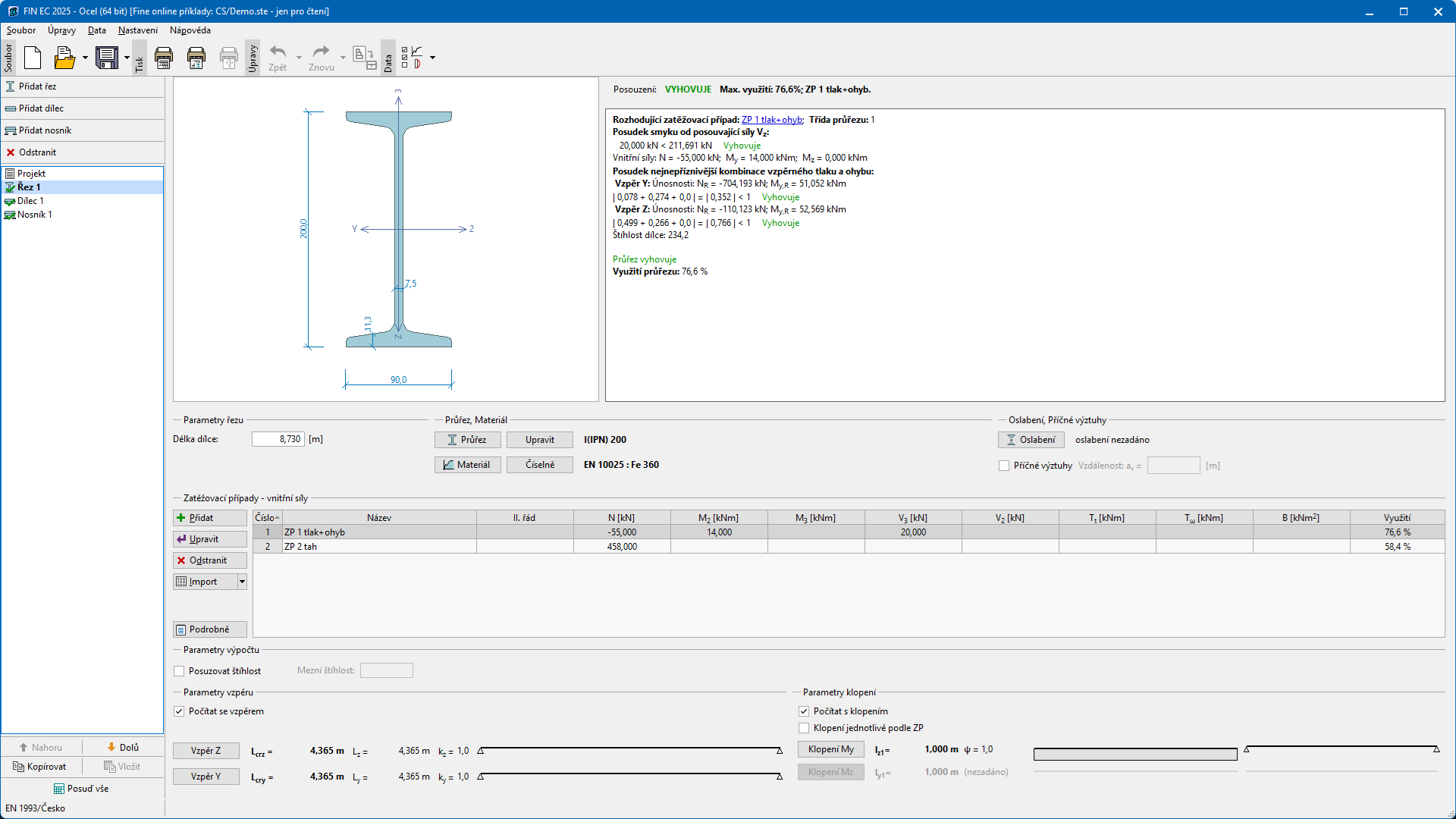Enable Příčné výztuhy checkbox
Viewport: 1456px width, 819px height.
point(1004,466)
